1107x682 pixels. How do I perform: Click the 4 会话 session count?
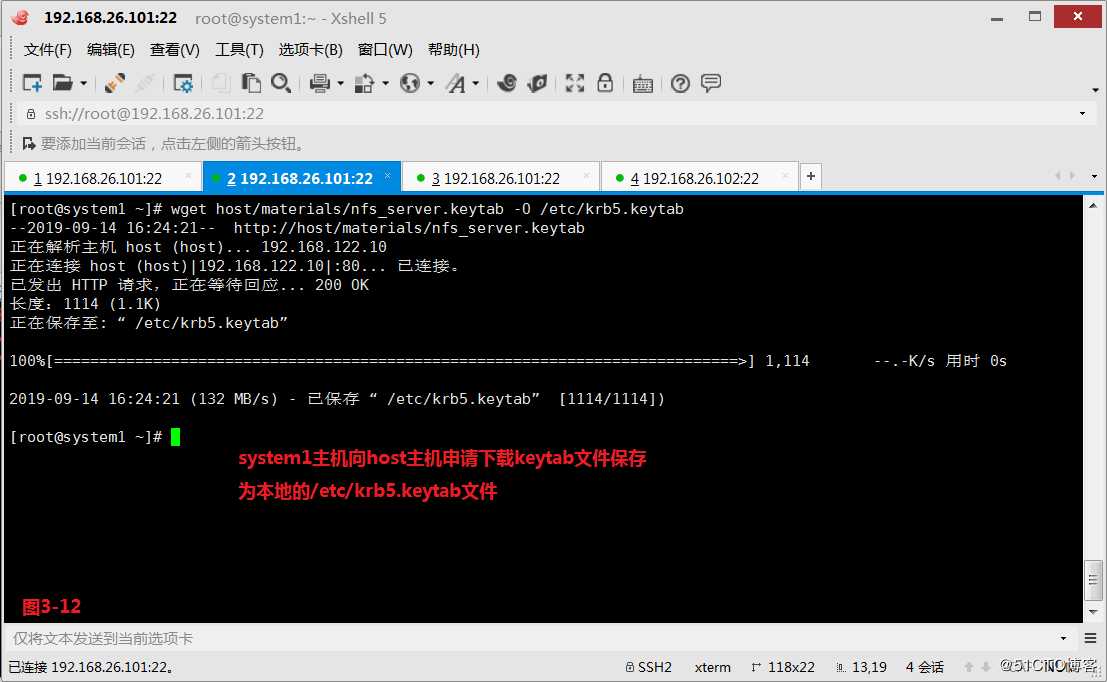click(x=925, y=667)
